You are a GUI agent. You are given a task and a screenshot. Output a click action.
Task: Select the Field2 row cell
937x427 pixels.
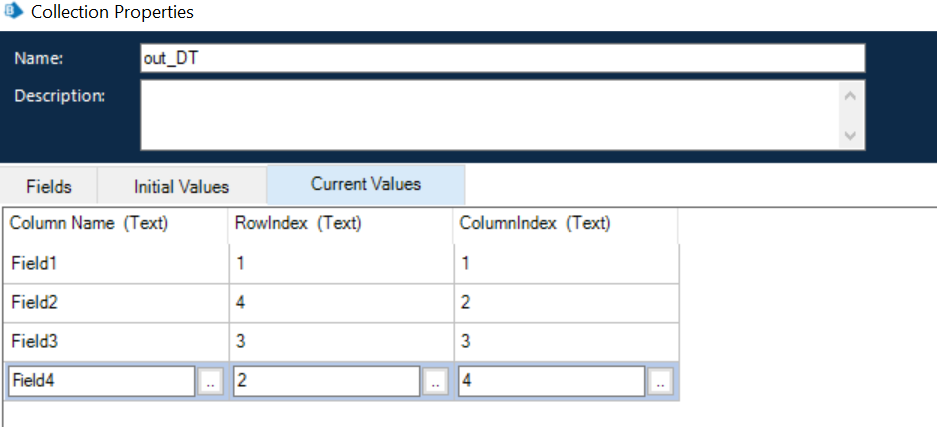click(115, 302)
